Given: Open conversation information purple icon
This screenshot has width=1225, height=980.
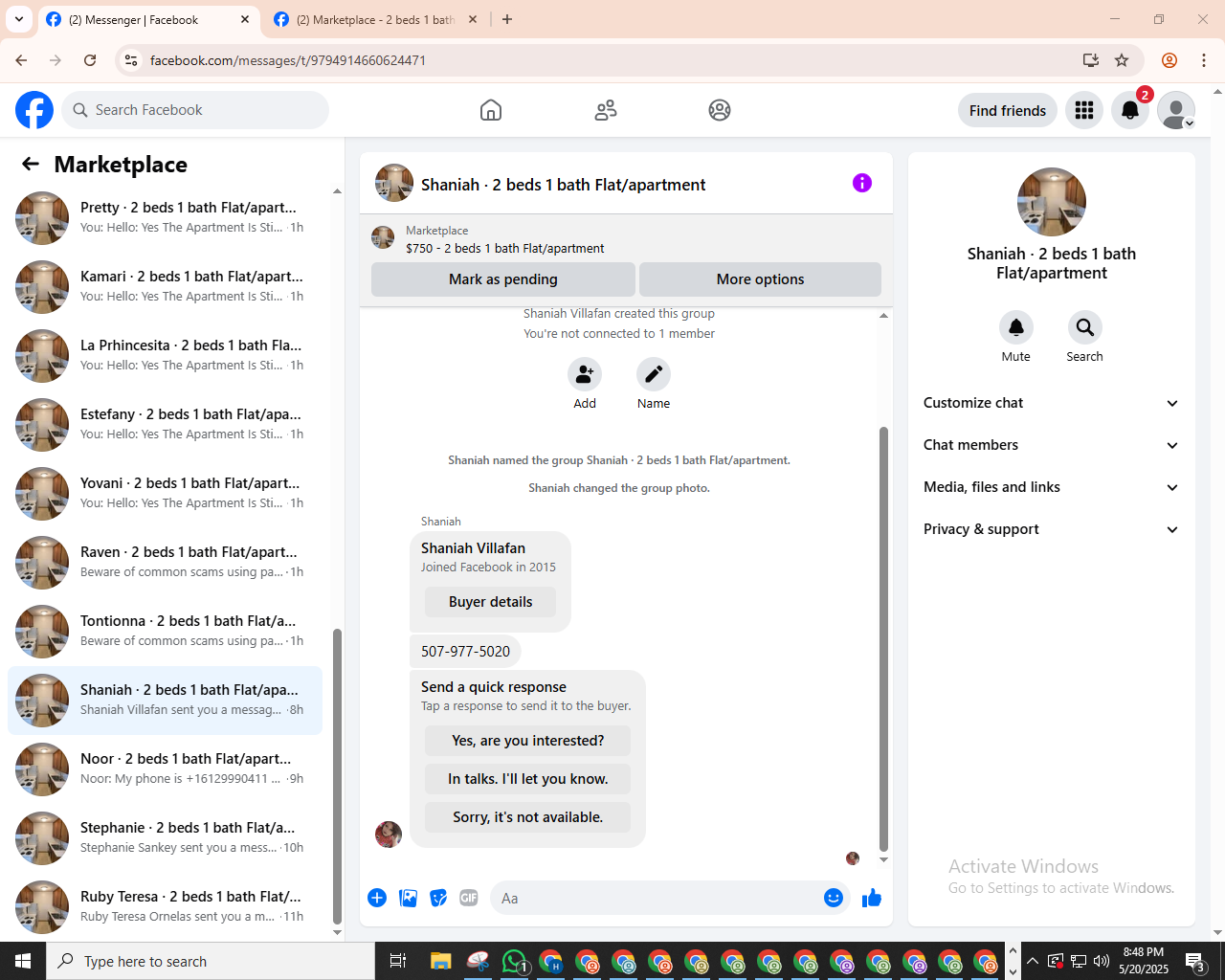Looking at the screenshot, I should [862, 183].
